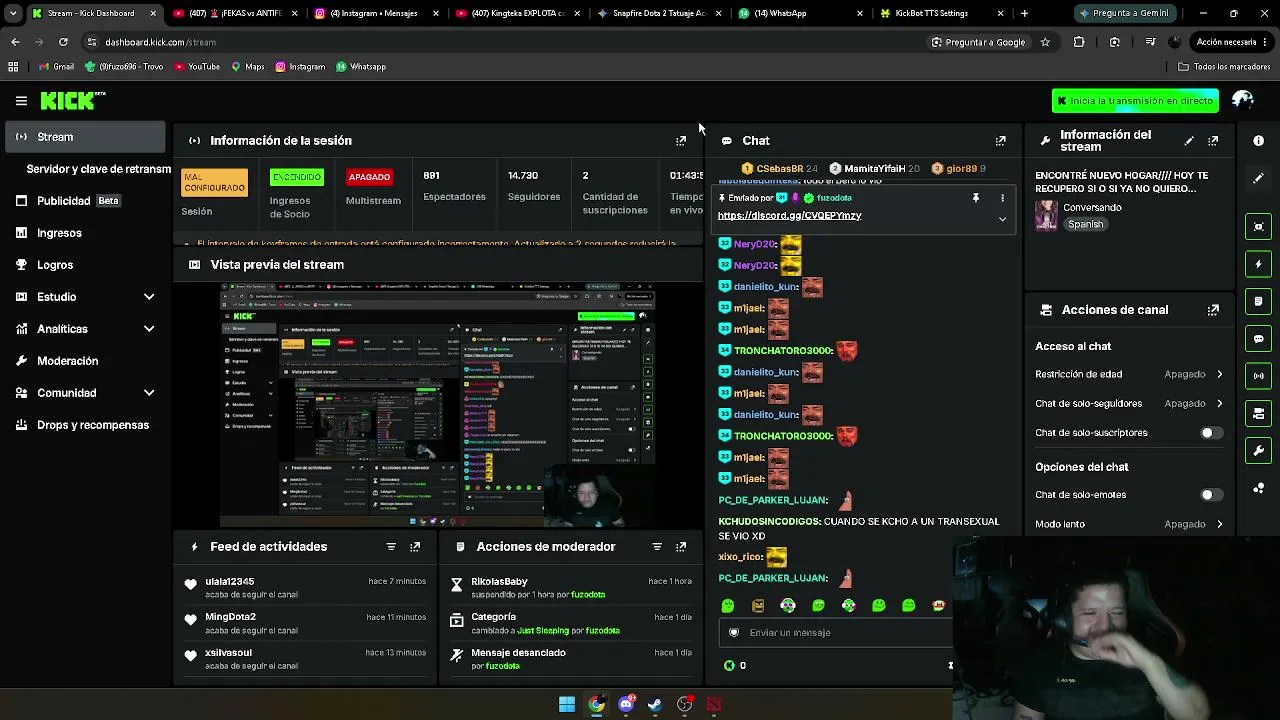
Task: Toggle the stream preview widget icon in the right rail
Action: point(1258,226)
